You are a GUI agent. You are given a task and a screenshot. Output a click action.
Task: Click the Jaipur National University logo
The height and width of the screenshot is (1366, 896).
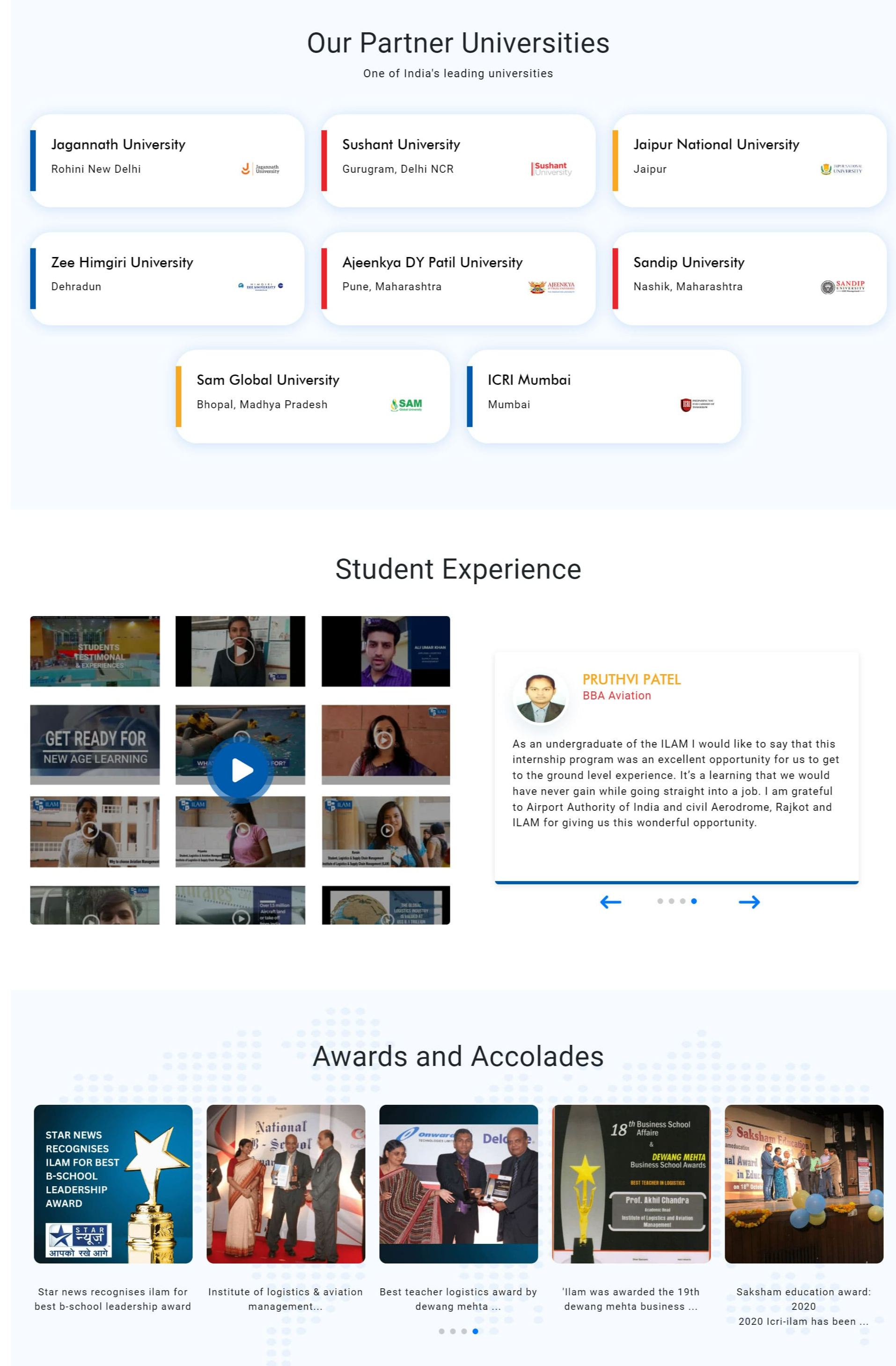842,169
